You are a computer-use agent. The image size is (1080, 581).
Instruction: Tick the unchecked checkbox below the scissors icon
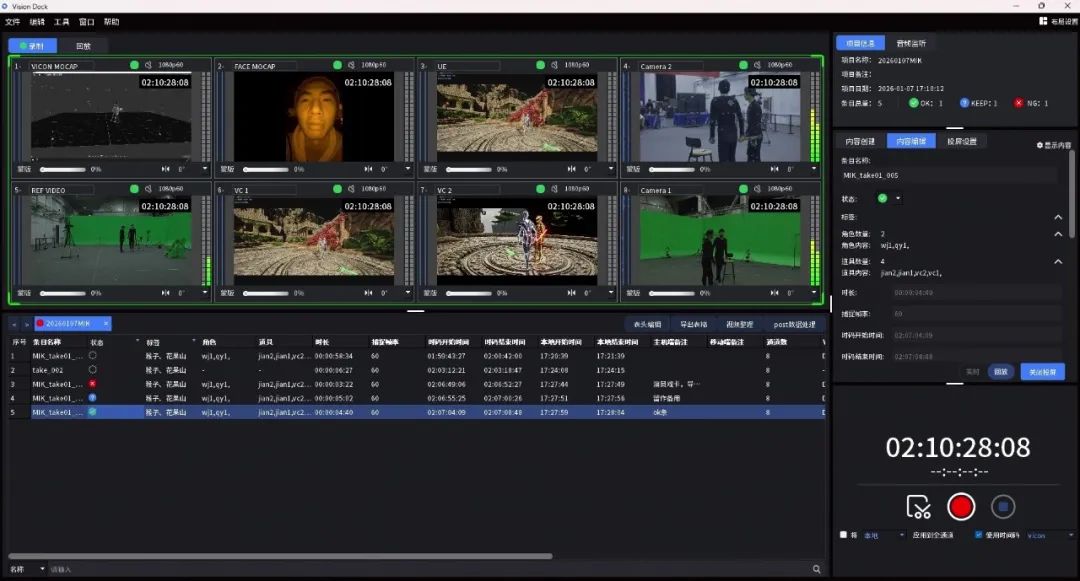coord(843,535)
